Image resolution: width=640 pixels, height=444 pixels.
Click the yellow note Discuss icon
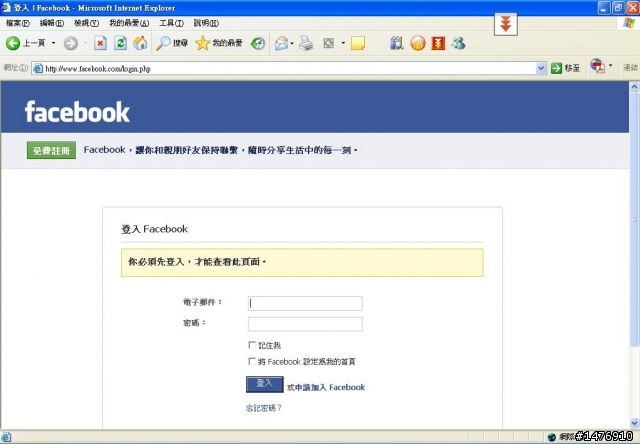tap(358, 43)
